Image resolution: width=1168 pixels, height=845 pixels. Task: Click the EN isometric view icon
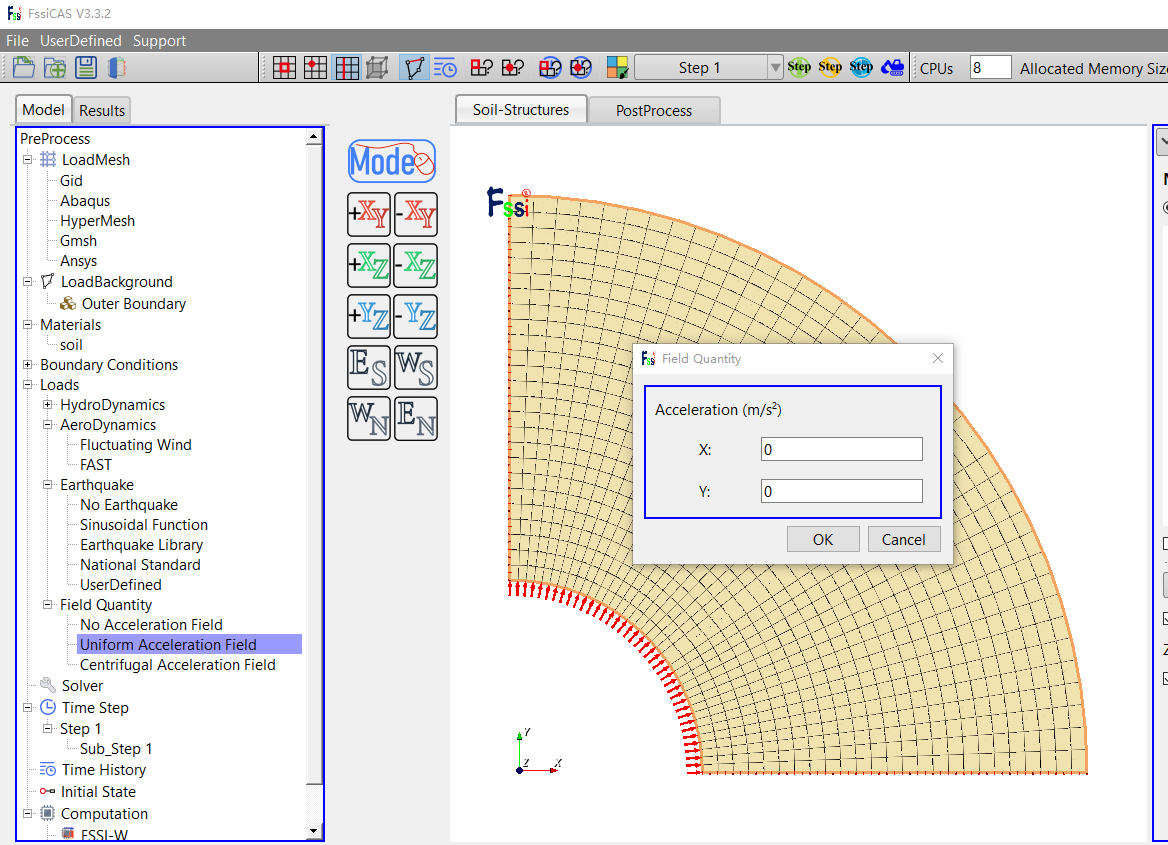tap(416, 419)
